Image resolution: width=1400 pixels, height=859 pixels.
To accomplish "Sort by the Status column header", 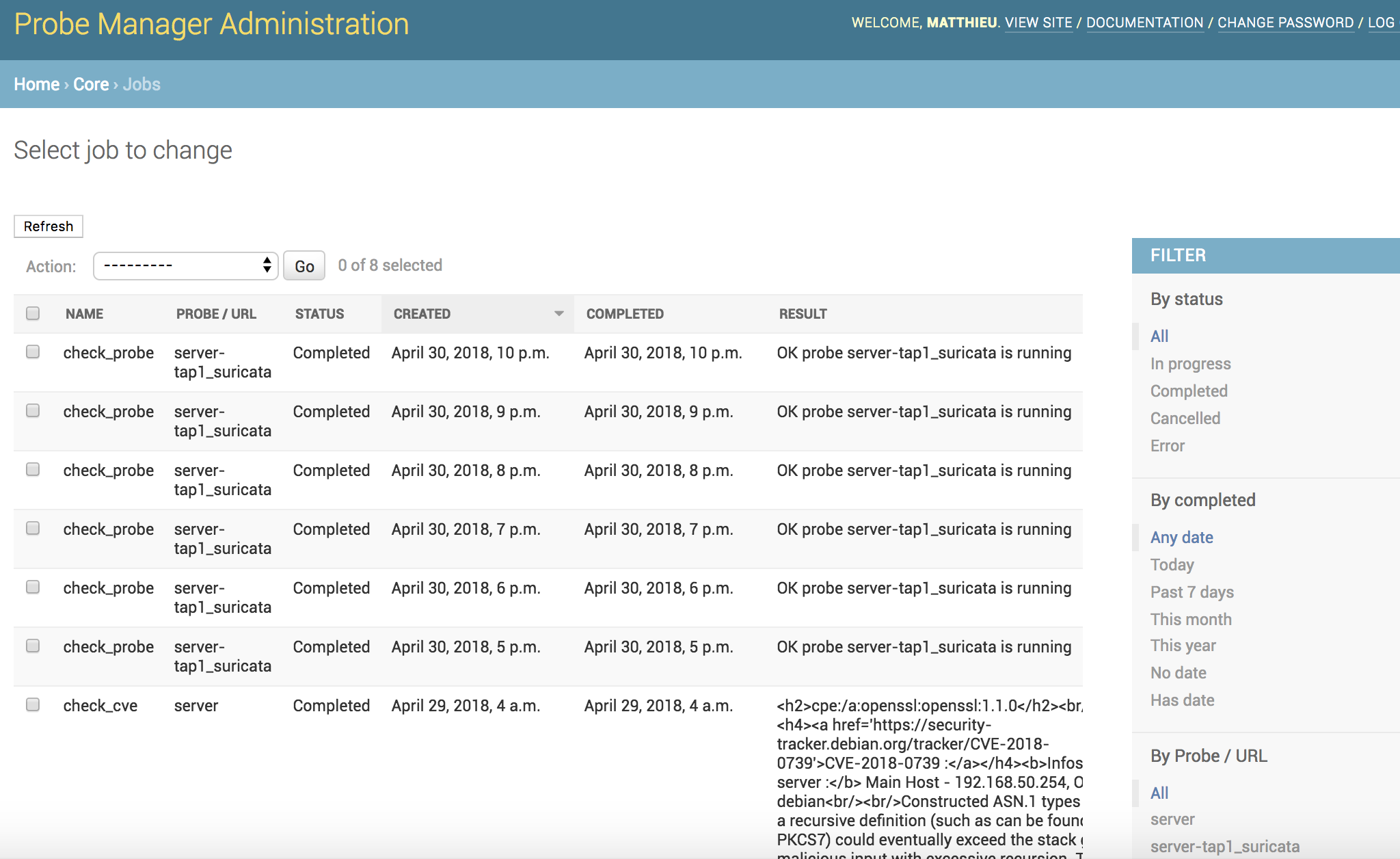I will point(319,314).
